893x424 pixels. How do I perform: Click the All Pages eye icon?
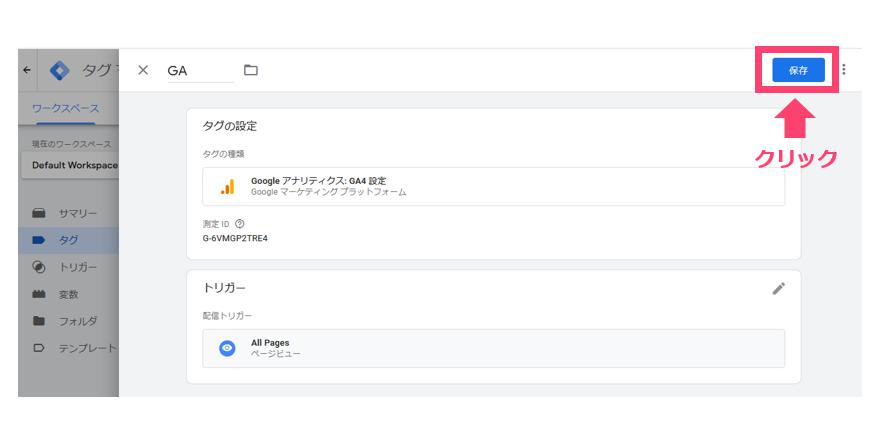[227, 348]
